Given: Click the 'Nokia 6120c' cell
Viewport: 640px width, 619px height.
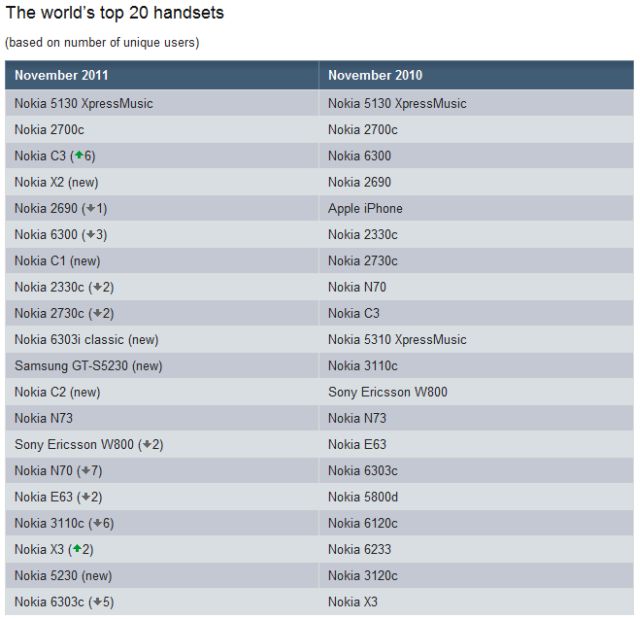Looking at the screenshot, I should coord(476,523).
